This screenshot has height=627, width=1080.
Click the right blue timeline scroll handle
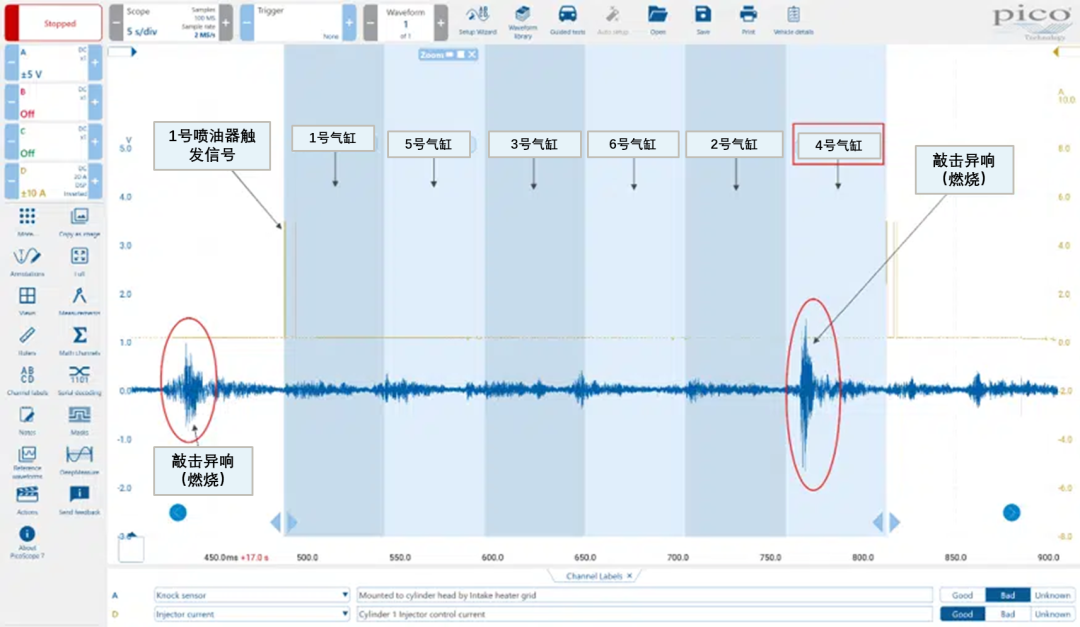point(1011,512)
